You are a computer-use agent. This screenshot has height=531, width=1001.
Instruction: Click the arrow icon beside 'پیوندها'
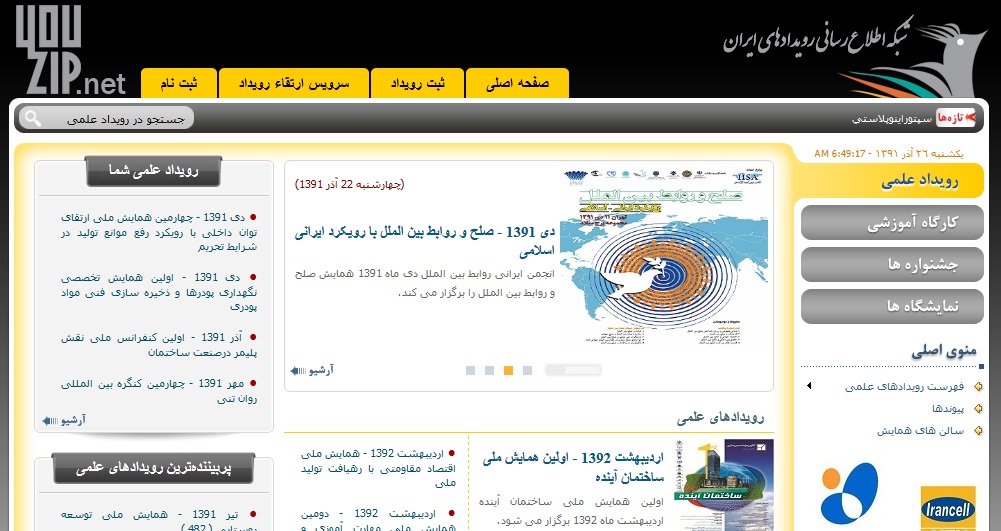pos(979,409)
